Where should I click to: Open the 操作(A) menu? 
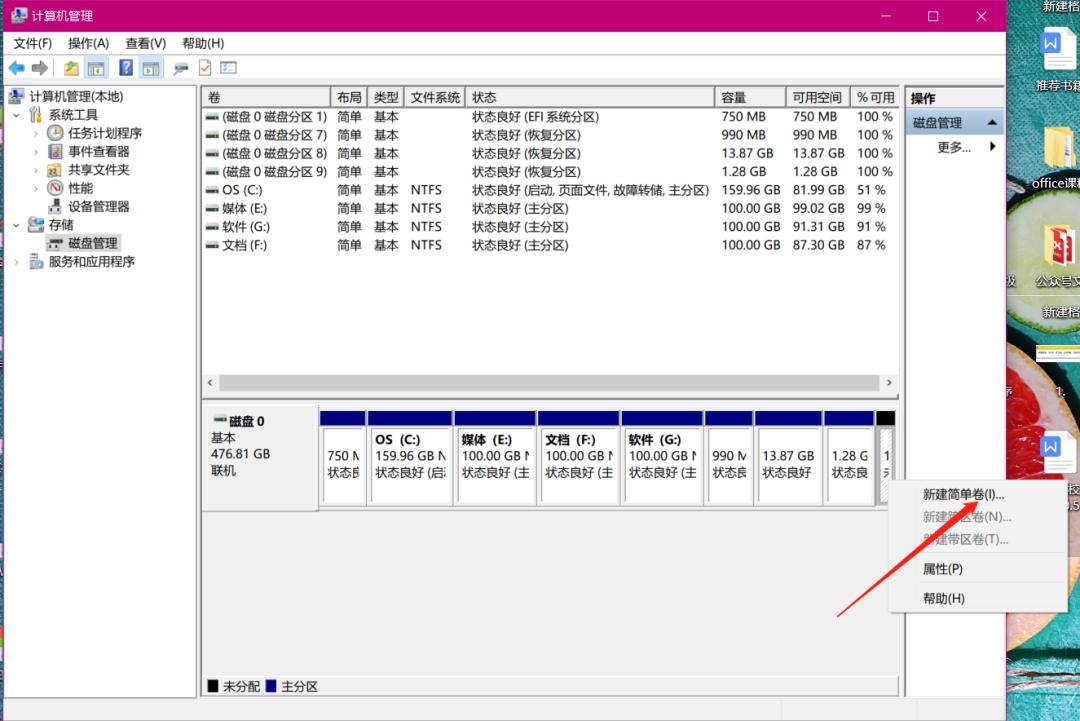(x=88, y=43)
